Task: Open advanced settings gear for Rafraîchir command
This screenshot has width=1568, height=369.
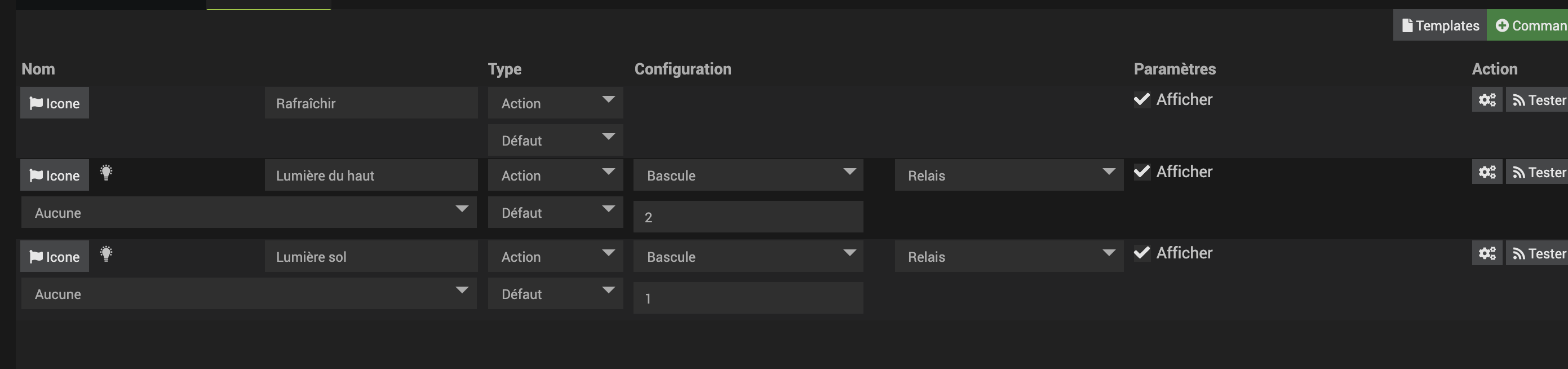Action: point(1486,100)
